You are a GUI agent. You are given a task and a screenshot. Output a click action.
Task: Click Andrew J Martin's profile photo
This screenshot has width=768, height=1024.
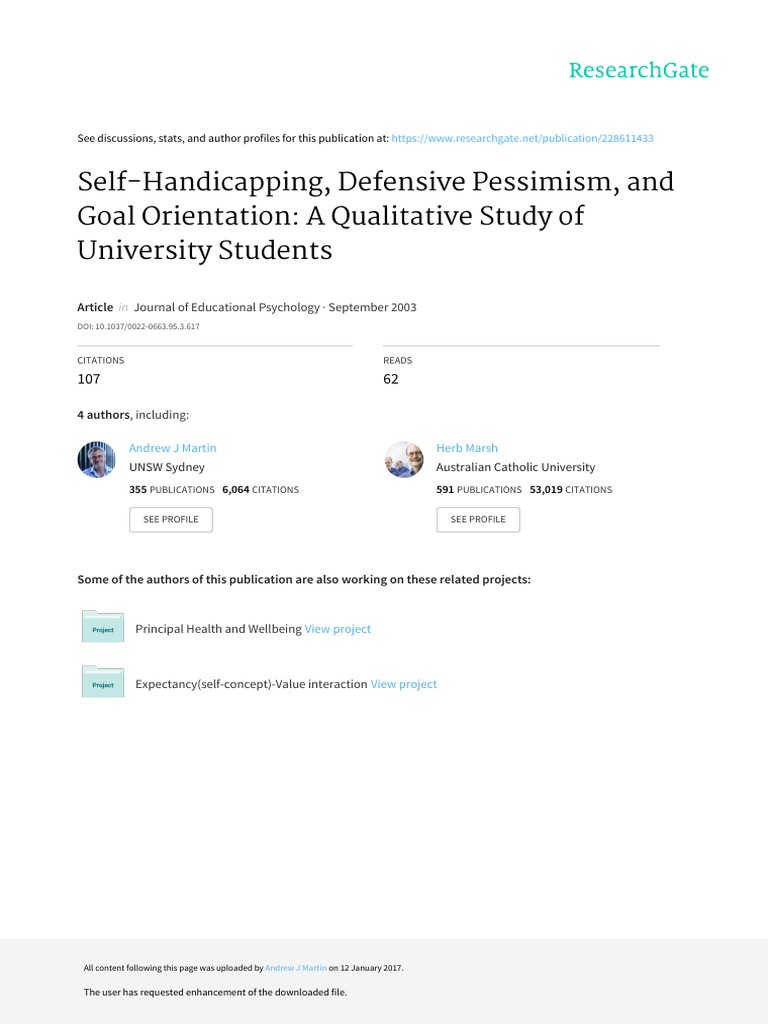point(97,460)
